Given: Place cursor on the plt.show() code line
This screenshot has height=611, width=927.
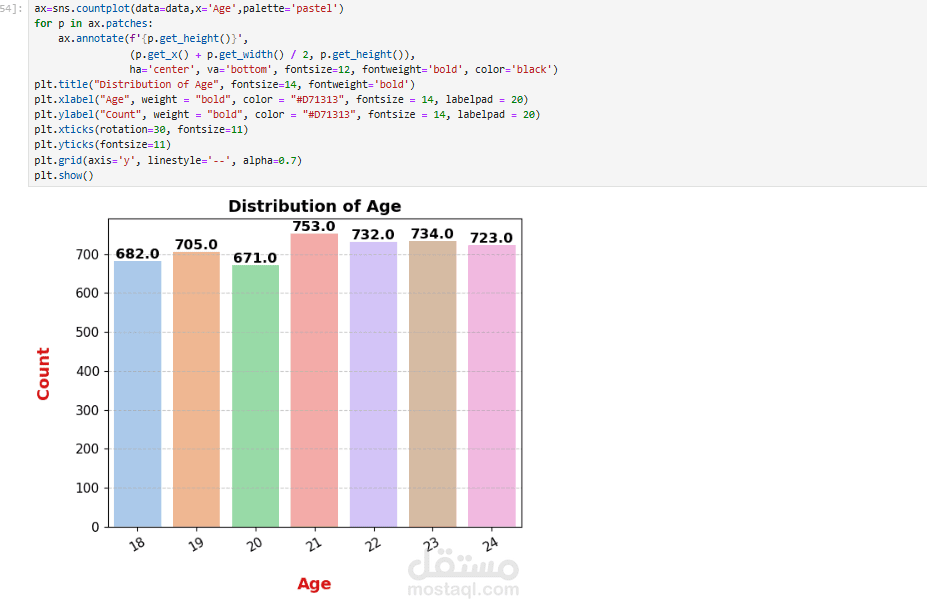Looking at the screenshot, I should [63, 175].
